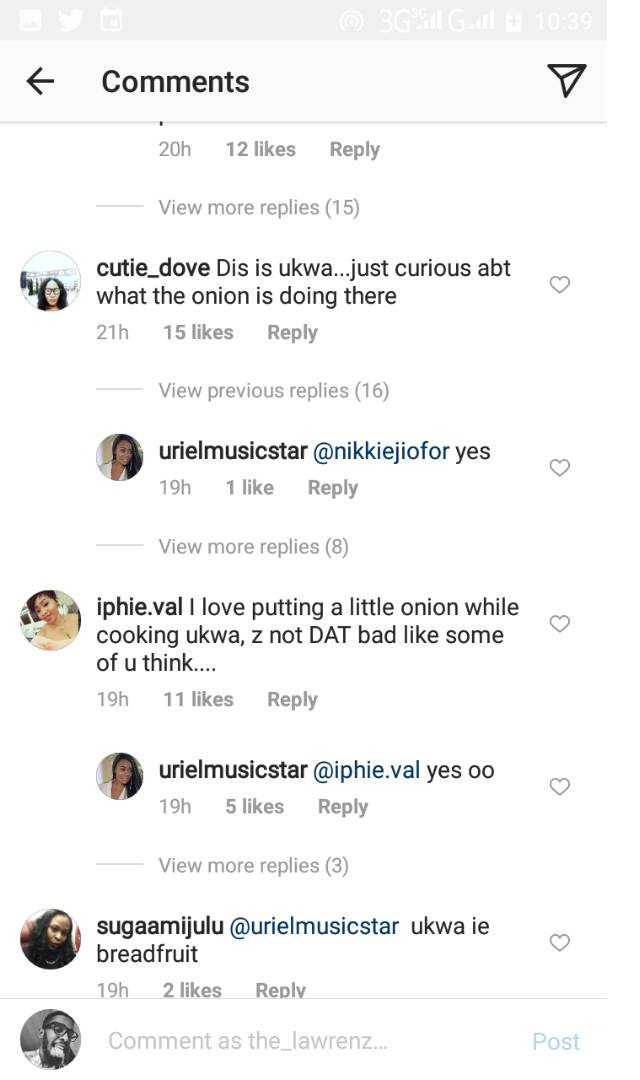Open sugaamijulu's profile picture
Image resolution: width=640 pixels, height=1080 pixels.
[x=50, y=939]
